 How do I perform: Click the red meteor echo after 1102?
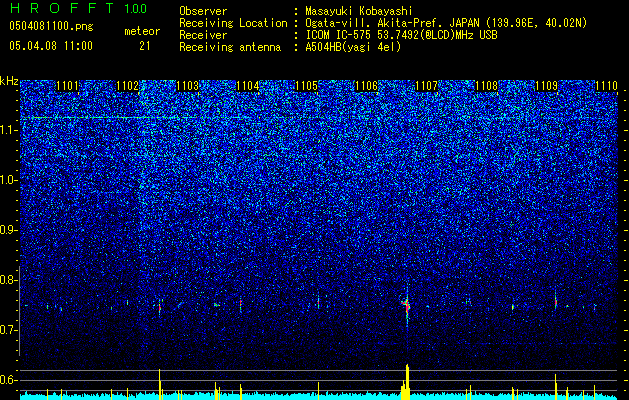click(160, 308)
